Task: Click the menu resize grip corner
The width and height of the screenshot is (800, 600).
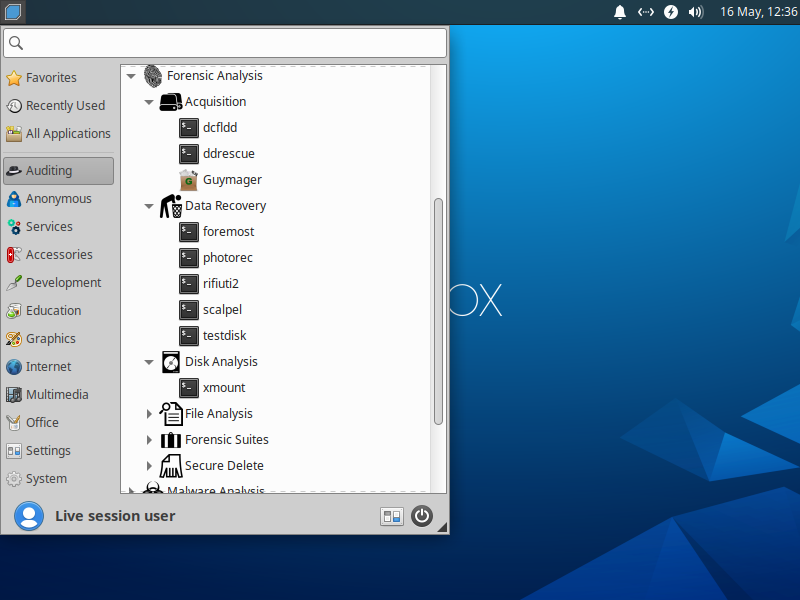Action: click(443, 528)
